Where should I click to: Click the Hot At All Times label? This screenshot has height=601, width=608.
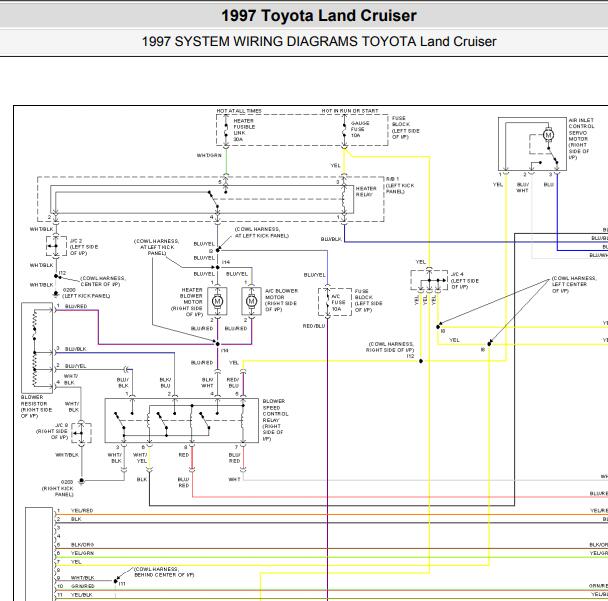point(239,111)
